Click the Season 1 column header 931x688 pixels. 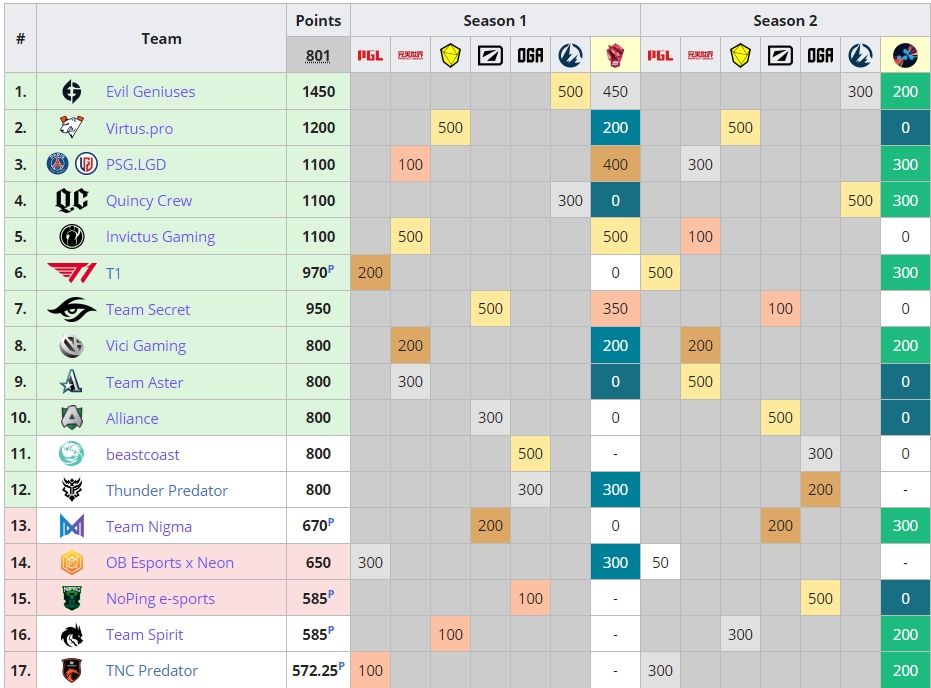tap(495, 21)
